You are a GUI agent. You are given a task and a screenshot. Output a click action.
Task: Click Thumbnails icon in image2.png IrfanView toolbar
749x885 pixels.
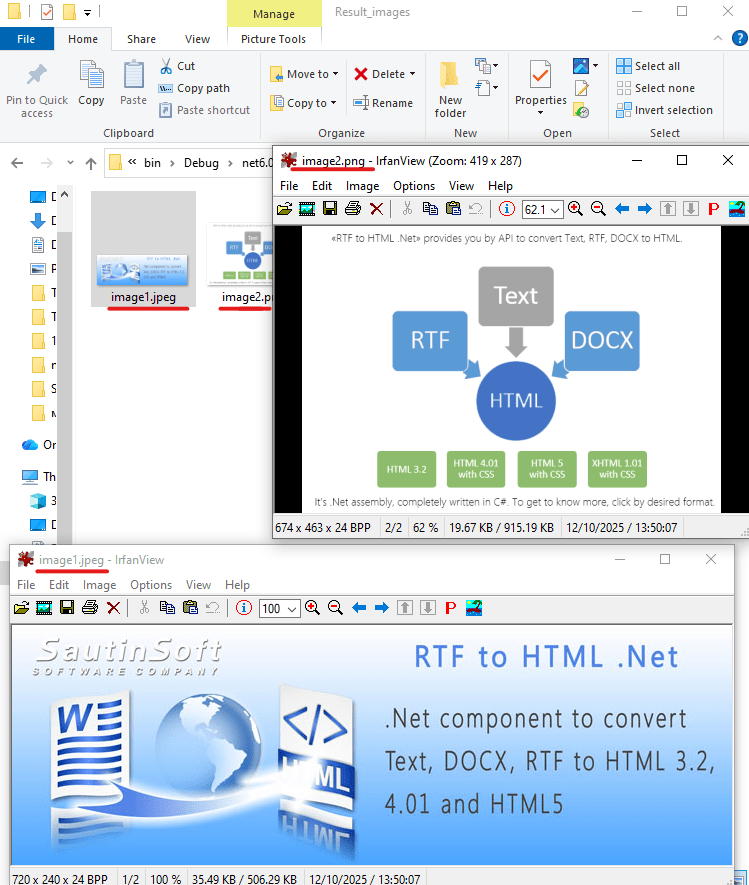point(307,209)
